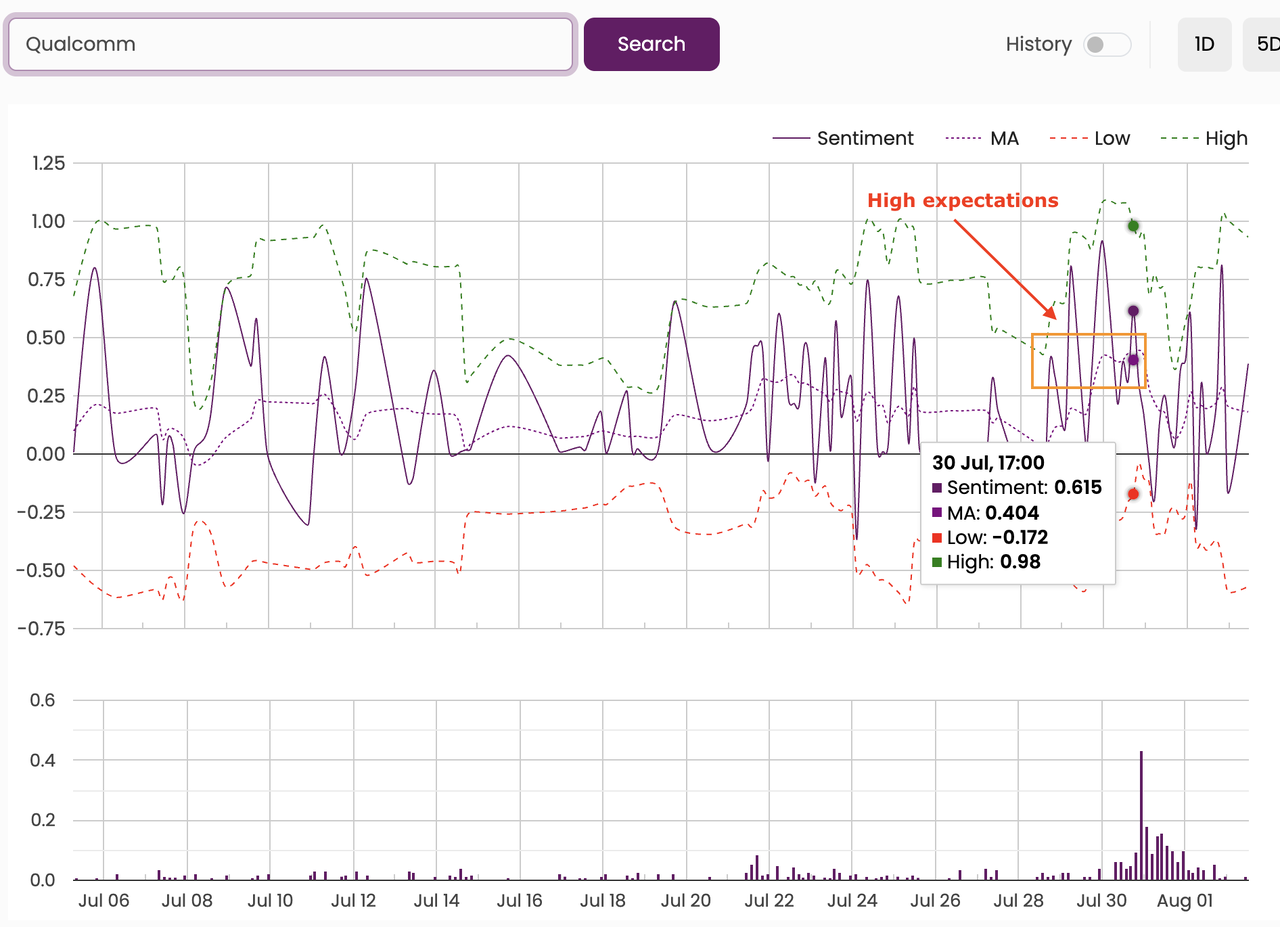Click the 'Jul 28' x-axis label
Viewport: 1280px width, 927px height.
click(x=1019, y=900)
